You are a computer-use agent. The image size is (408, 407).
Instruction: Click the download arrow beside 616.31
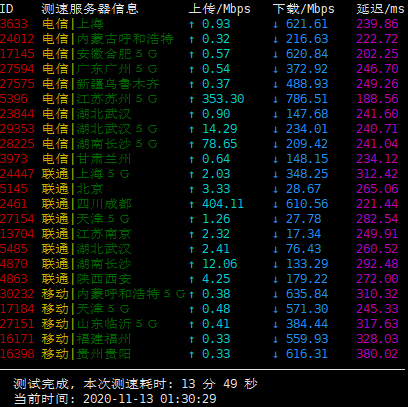[x=275, y=354]
